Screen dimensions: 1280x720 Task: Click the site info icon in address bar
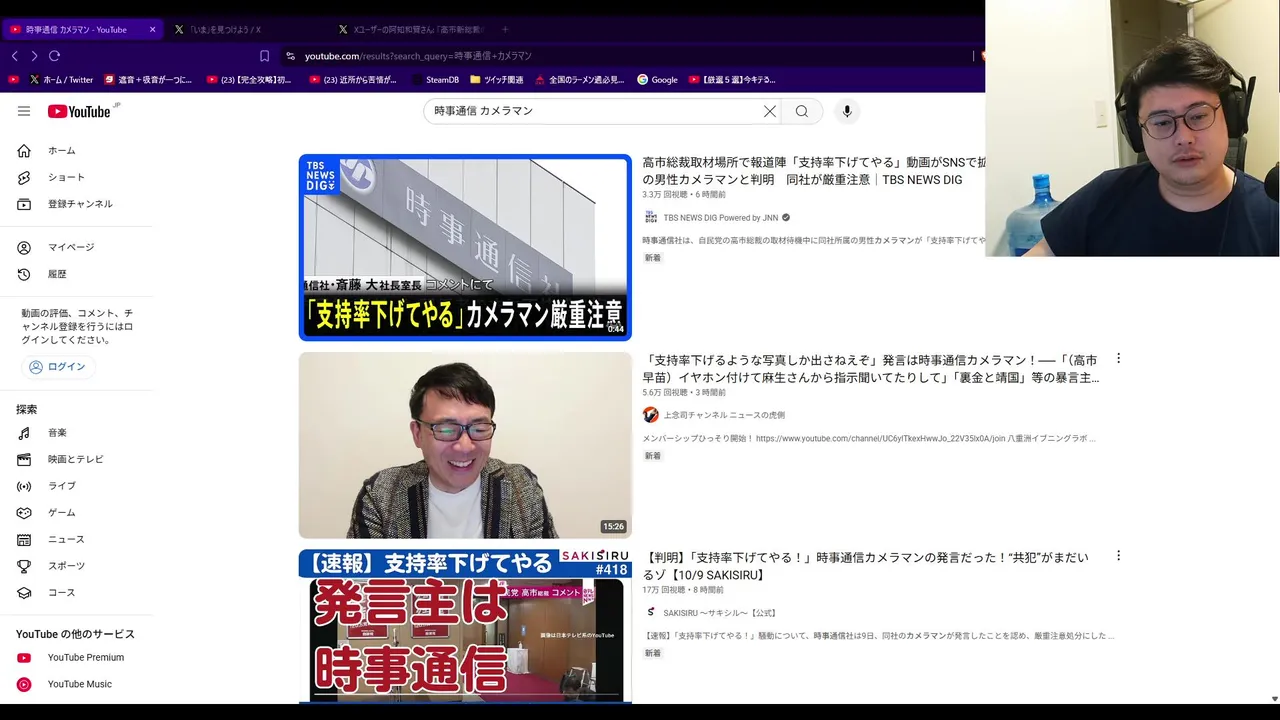point(290,56)
